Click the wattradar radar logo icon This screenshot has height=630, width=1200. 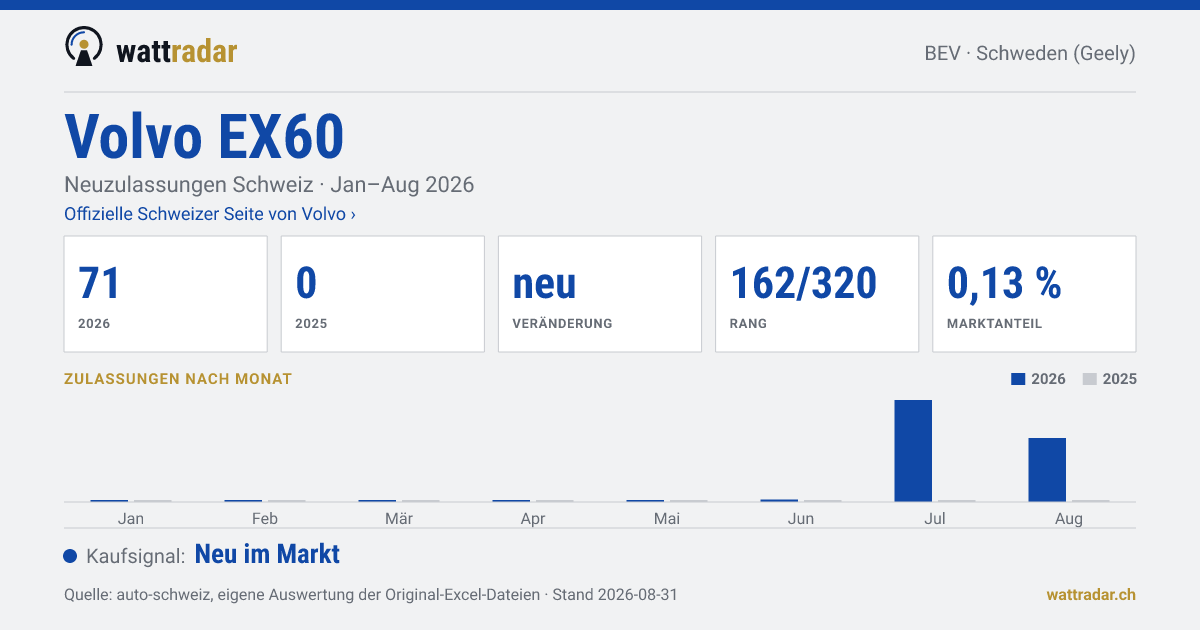tap(84, 47)
